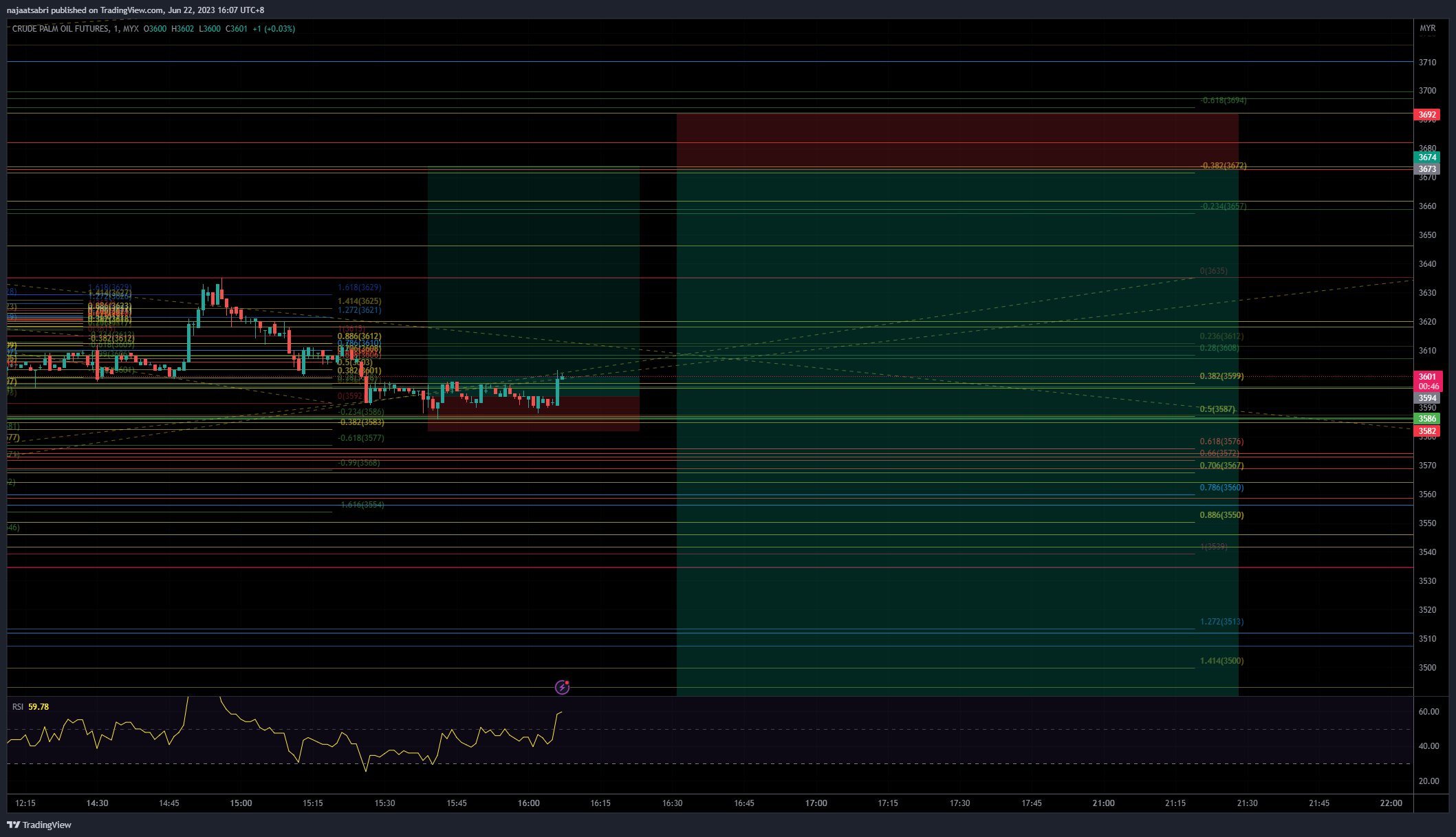Click the -0.99(3568) Fibonacci label
The height and width of the screenshot is (837, 1456).
[x=359, y=463]
